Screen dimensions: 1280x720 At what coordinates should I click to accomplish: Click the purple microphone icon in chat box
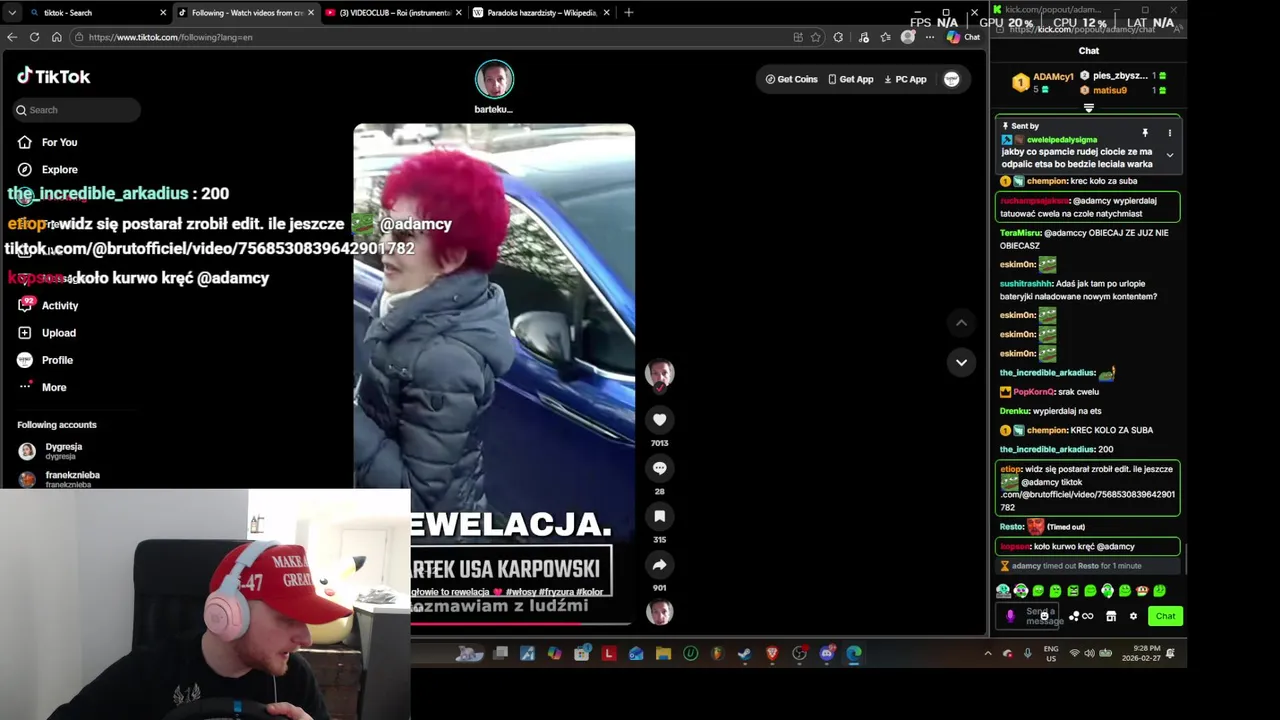point(1010,616)
